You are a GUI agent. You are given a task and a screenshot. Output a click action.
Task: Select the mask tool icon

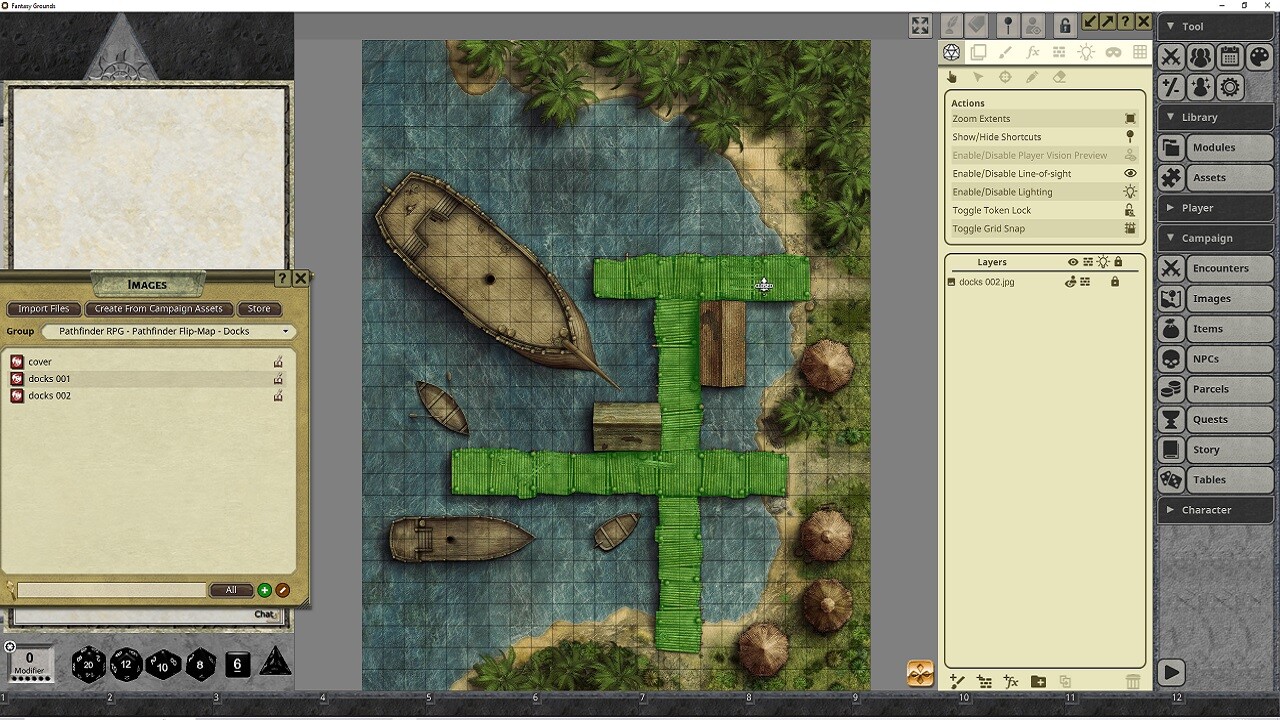tap(1114, 52)
